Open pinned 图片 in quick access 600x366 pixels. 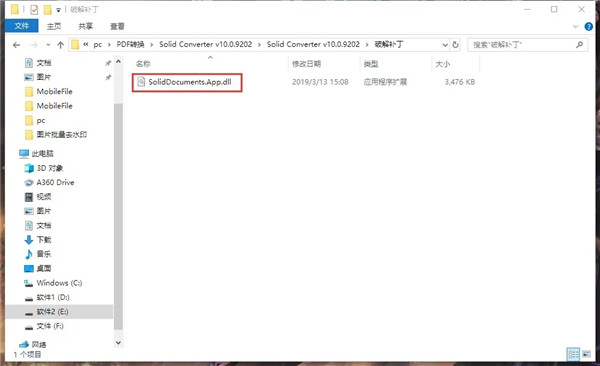[x=44, y=77]
